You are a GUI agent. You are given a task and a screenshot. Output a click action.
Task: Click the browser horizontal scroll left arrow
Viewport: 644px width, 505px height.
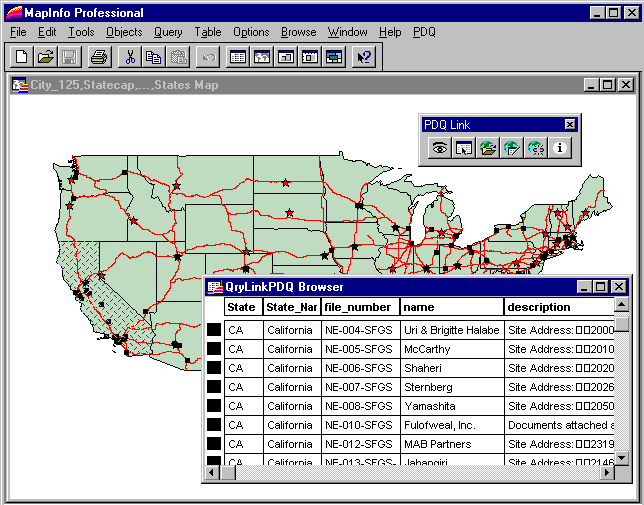(x=212, y=473)
